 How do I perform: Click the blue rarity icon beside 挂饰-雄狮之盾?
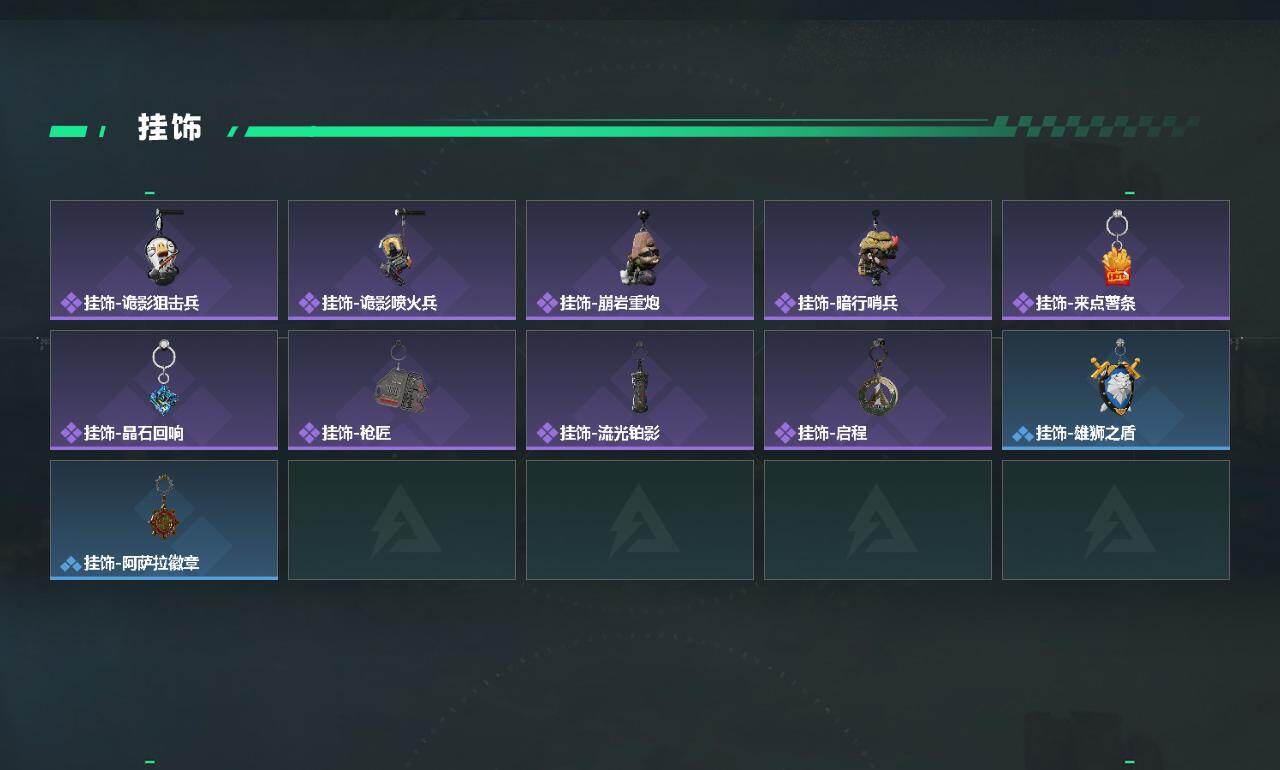pyautogui.click(x=1023, y=434)
